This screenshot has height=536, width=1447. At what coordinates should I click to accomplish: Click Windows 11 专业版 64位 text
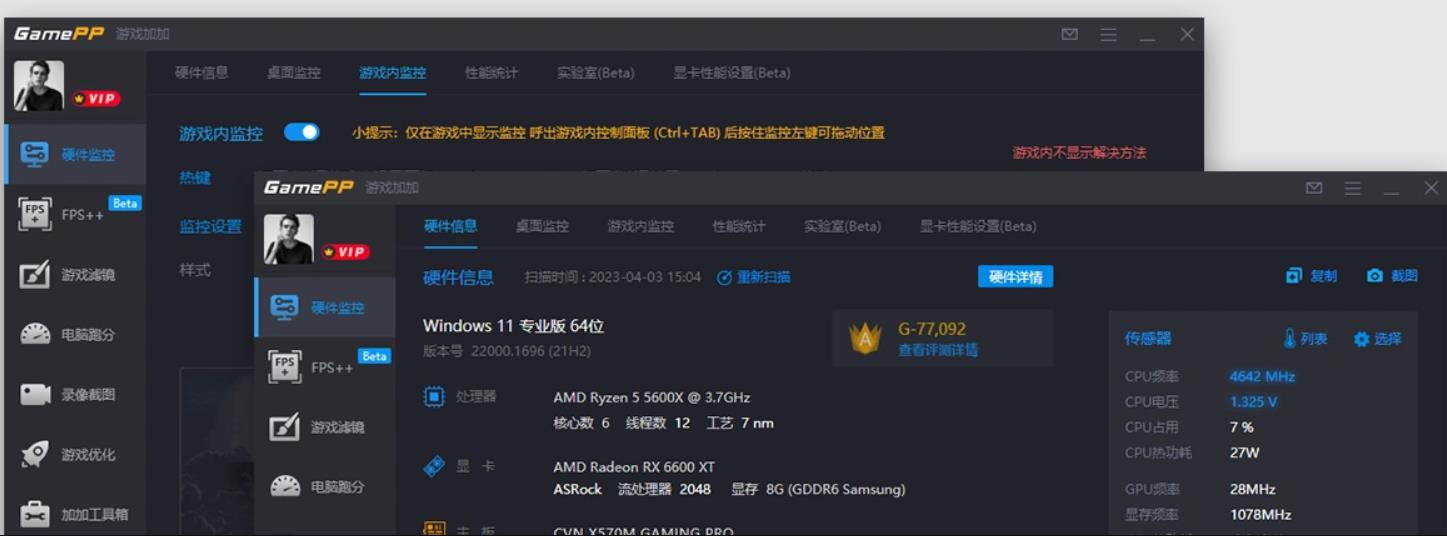(513, 326)
